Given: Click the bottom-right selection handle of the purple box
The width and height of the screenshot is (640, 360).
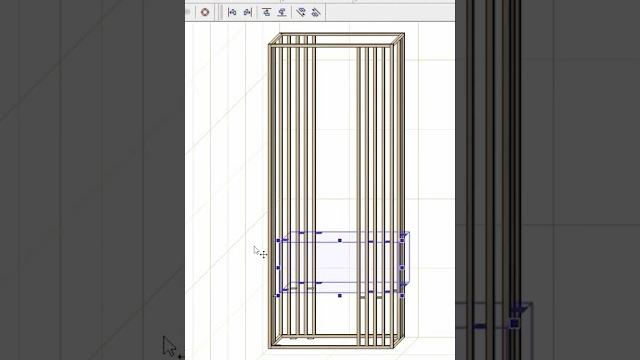Looking at the screenshot, I should pyautogui.click(x=402, y=296).
